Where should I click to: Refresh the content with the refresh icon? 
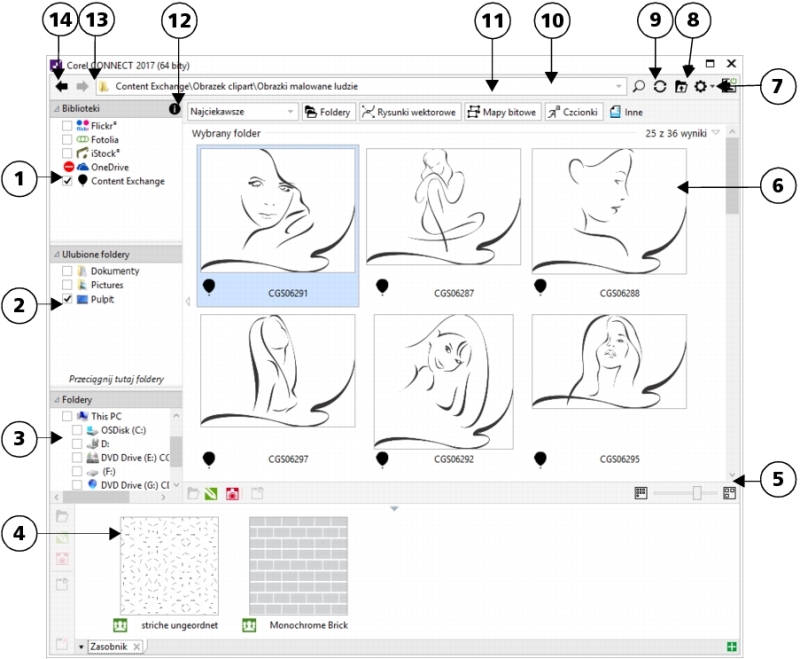point(660,87)
